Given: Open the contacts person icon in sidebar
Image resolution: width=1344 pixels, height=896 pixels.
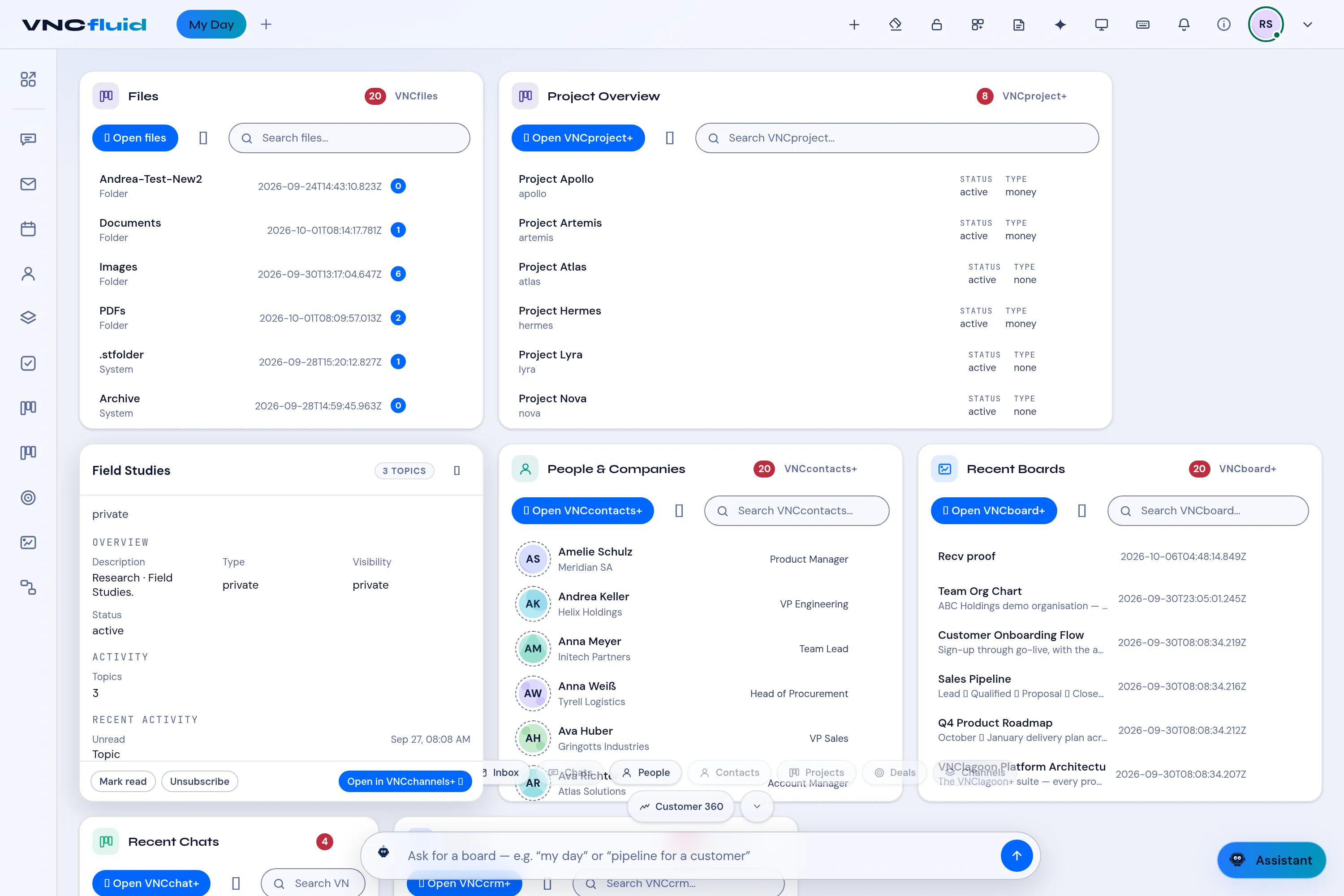Looking at the screenshot, I should (28, 274).
